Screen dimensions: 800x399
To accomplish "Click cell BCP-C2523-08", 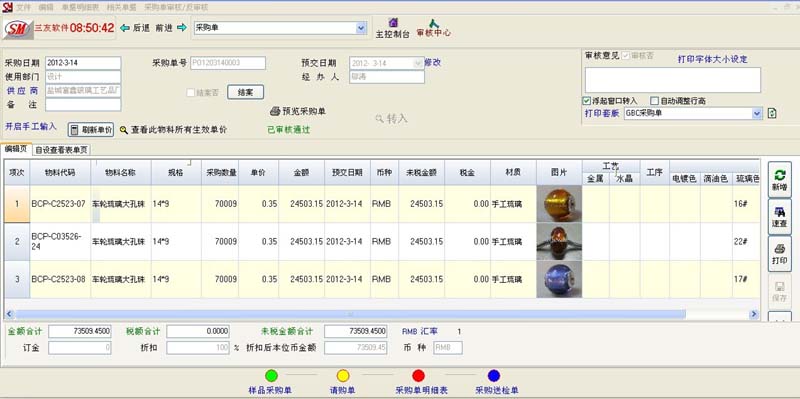I will click(x=60, y=280).
